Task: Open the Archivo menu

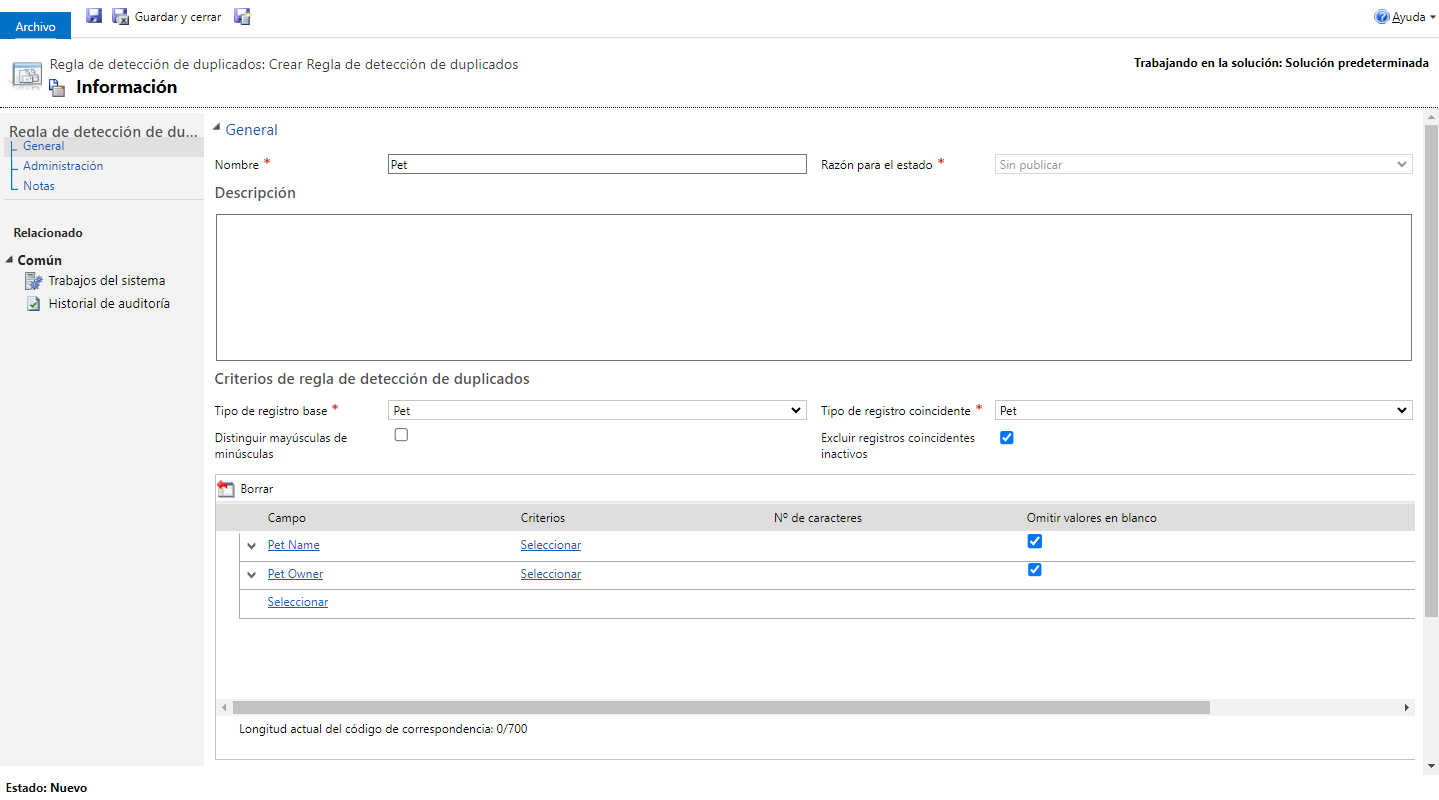Action: (x=35, y=26)
